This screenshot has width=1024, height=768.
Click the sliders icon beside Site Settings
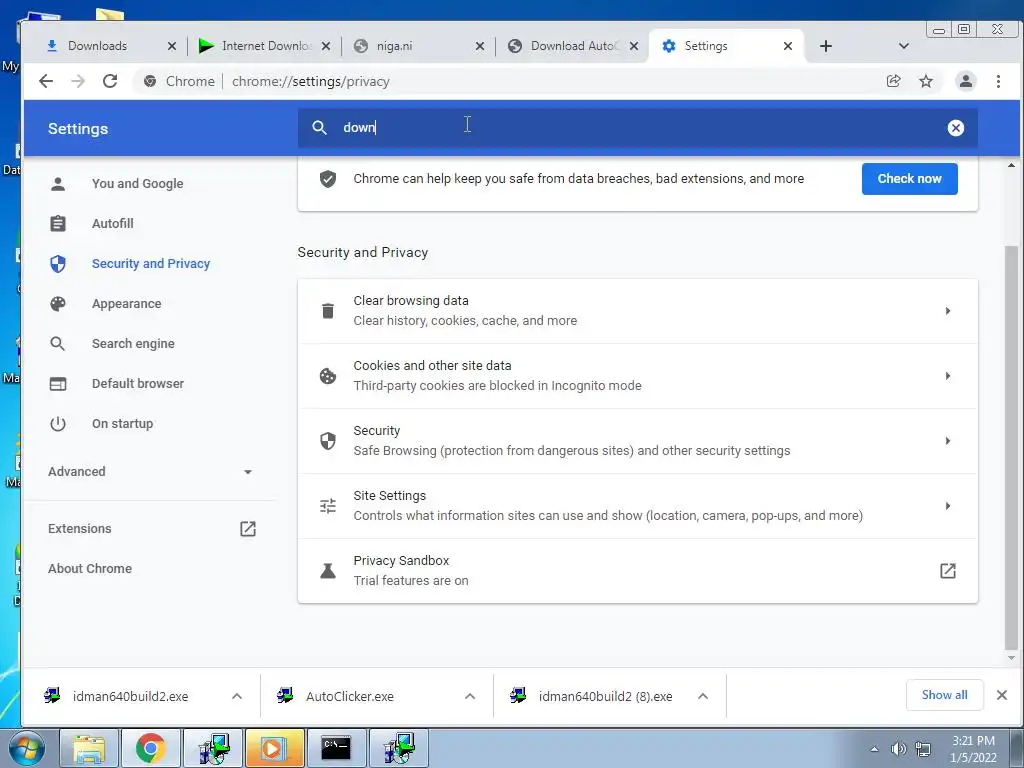pyautogui.click(x=328, y=505)
